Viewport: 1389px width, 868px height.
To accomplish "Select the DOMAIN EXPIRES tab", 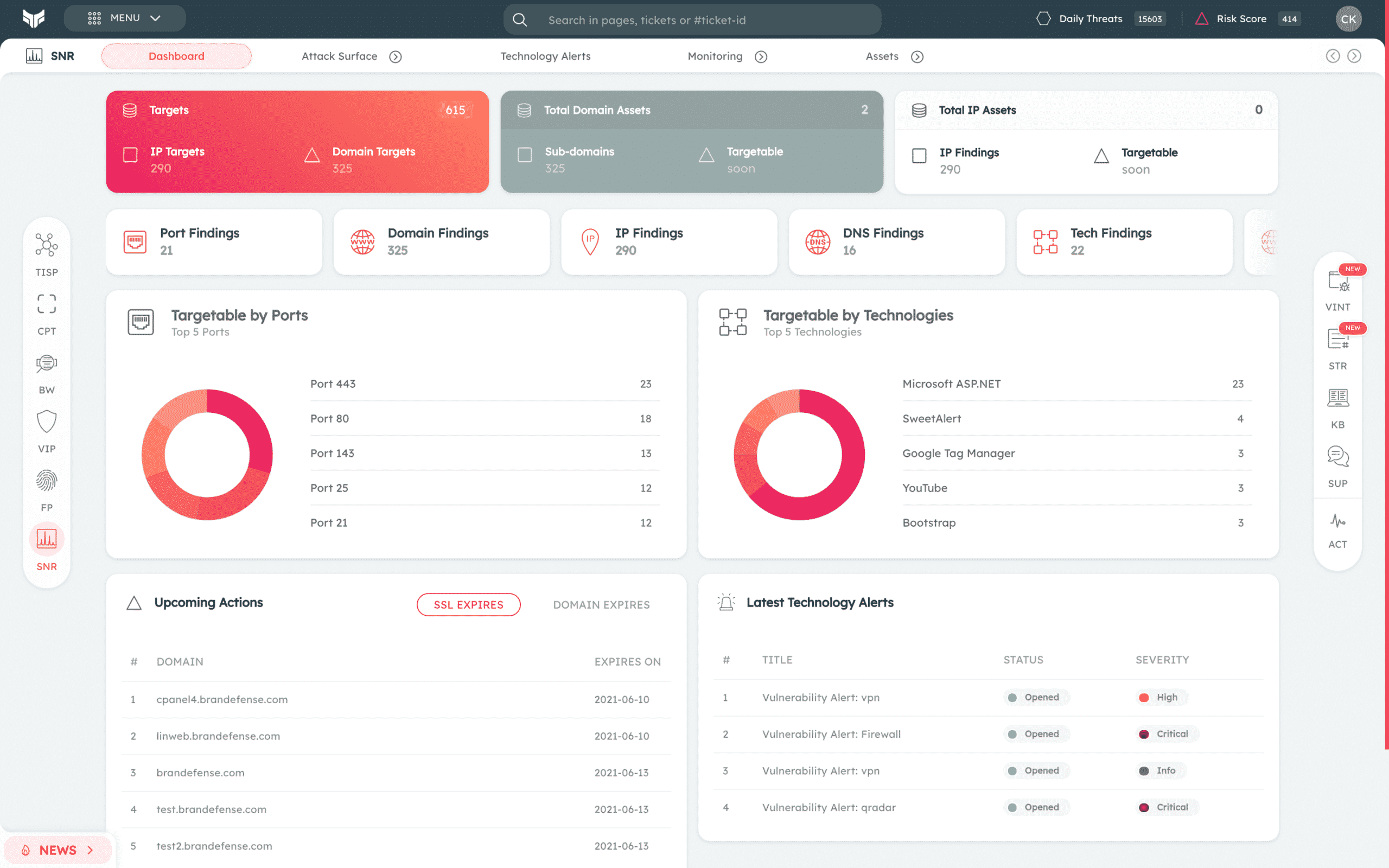I will [601, 604].
